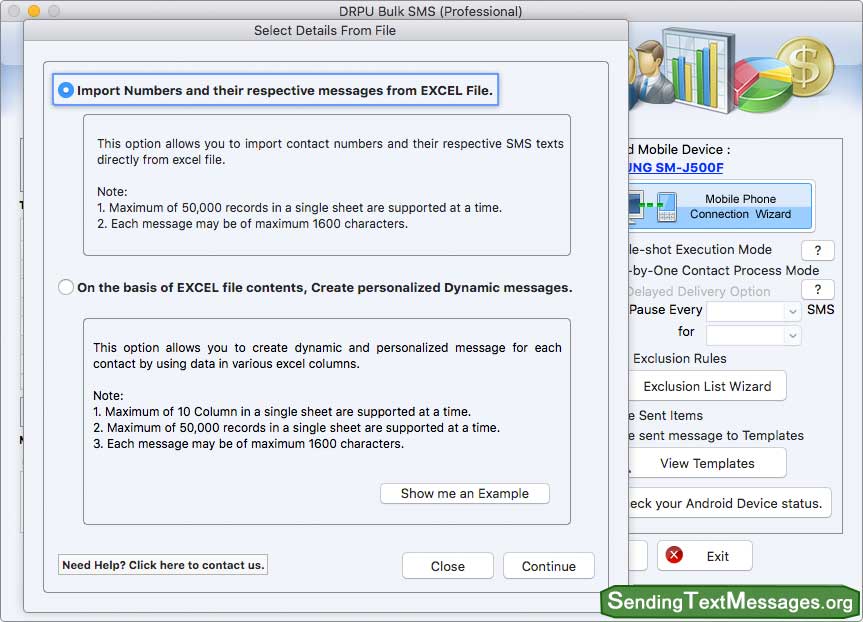Viewport: 863px width, 622px height.
Task: Launch Mobile Phone Connection Wizard
Action: (x=721, y=206)
